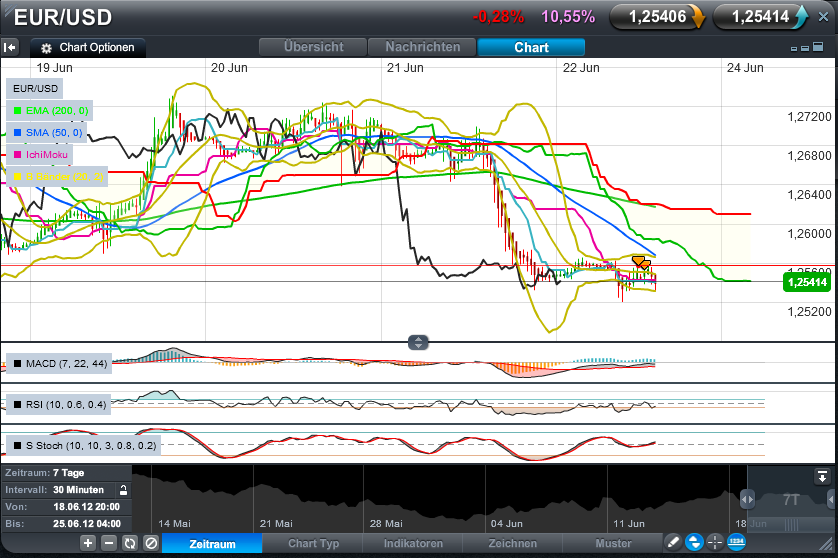Refresh the chart with the reload icon
838x558 pixels.
click(130, 544)
